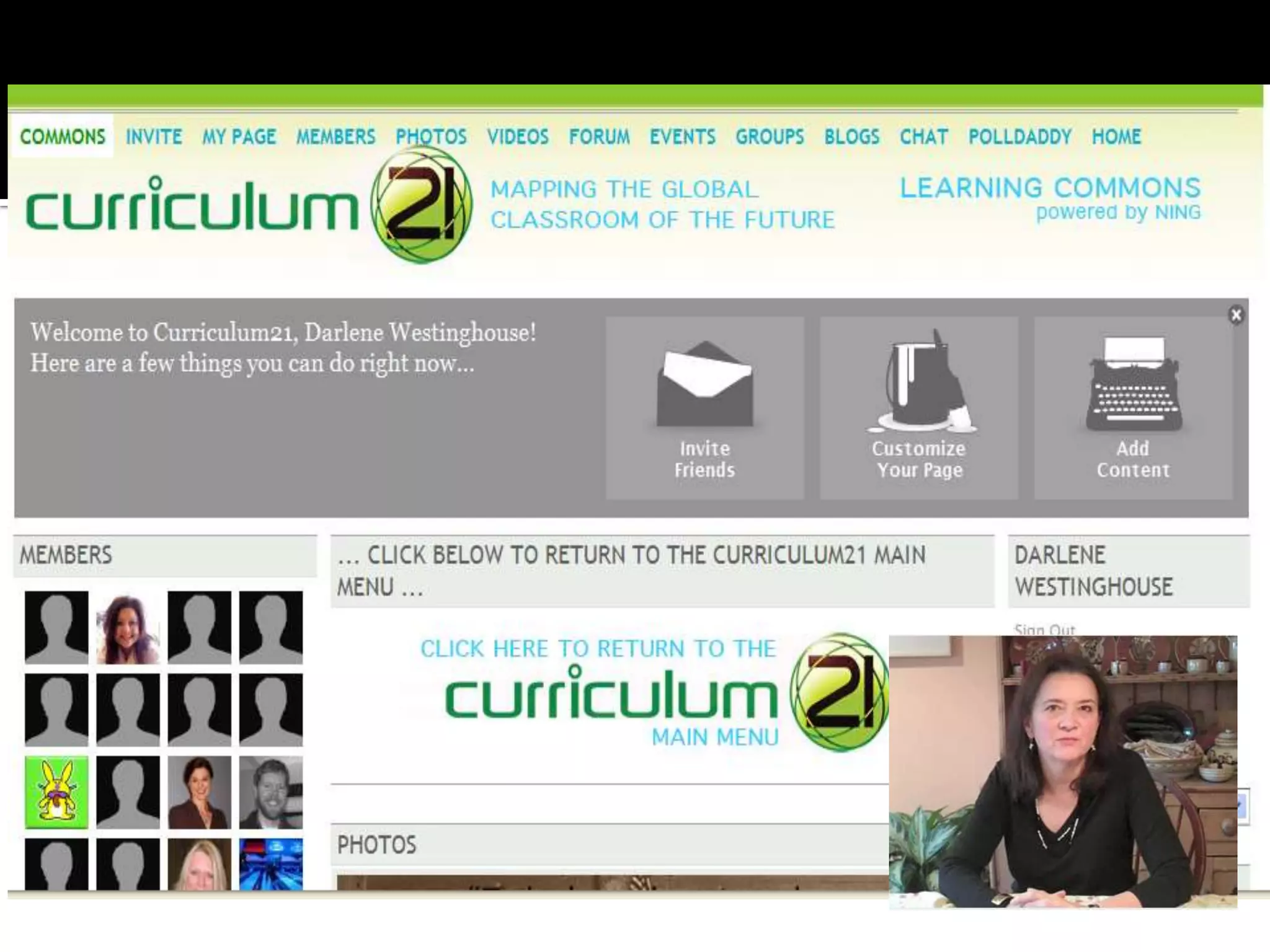1270x952 pixels.
Task: Open the blonde woman member photo
Action: pyautogui.click(x=200, y=864)
